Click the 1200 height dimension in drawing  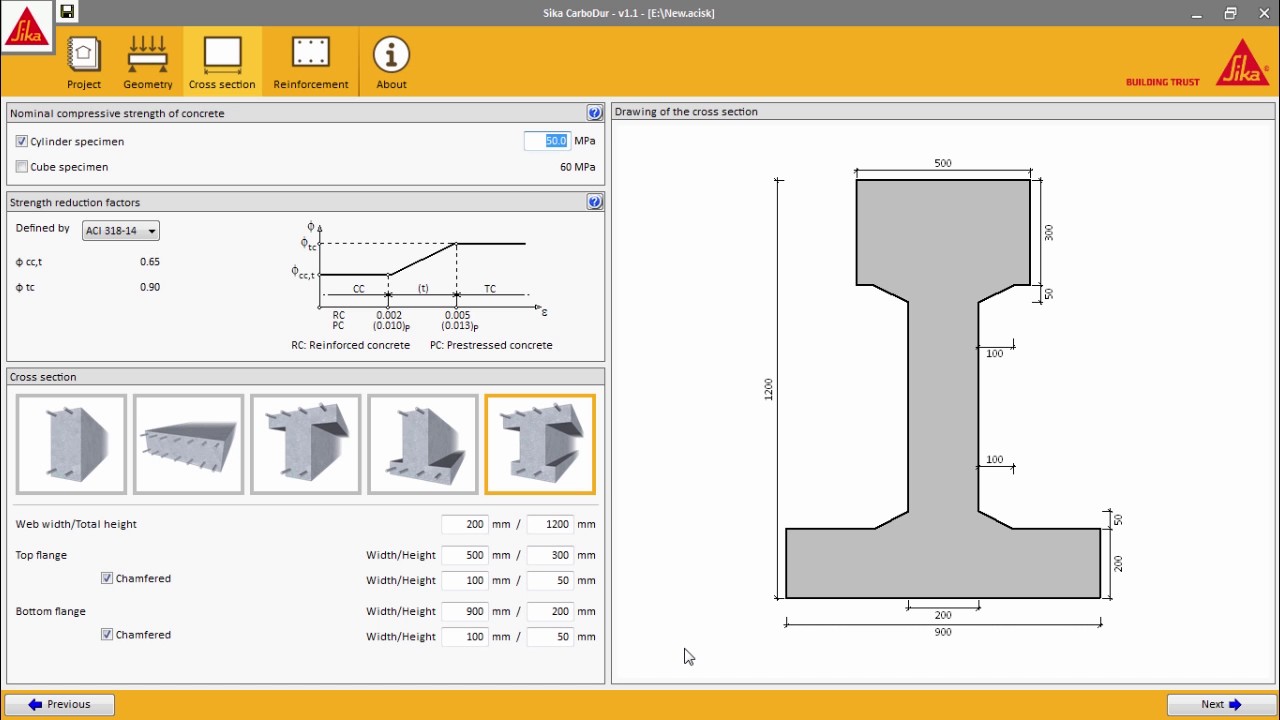tap(768, 389)
